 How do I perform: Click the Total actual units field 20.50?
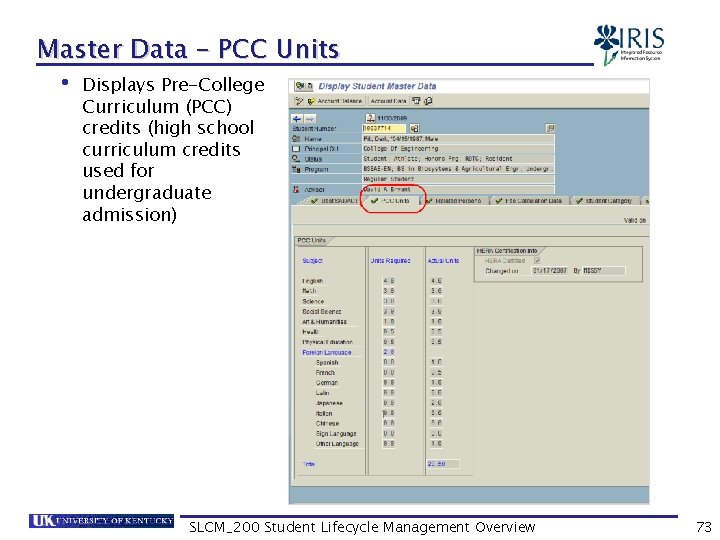[x=443, y=464]
